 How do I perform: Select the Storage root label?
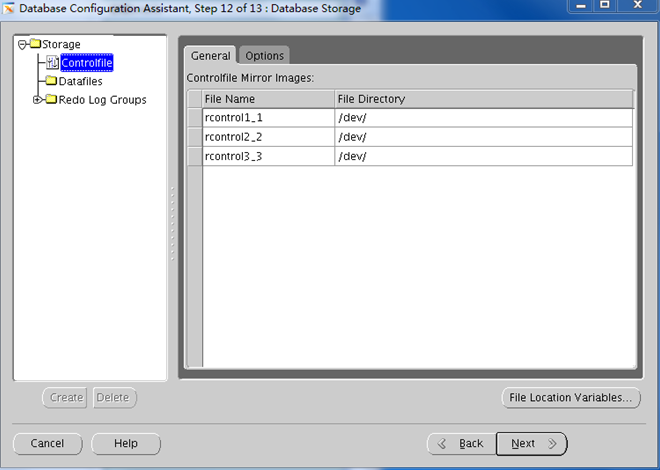[x=61, y=44]
